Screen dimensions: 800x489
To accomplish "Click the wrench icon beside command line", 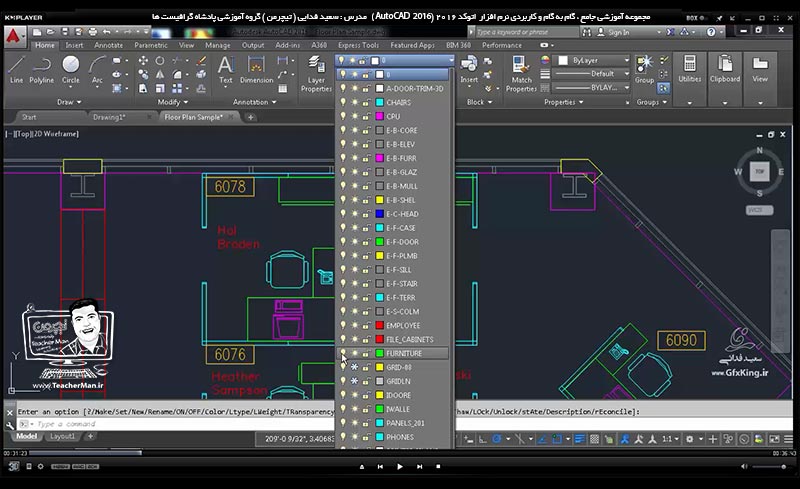I will 10,424.
